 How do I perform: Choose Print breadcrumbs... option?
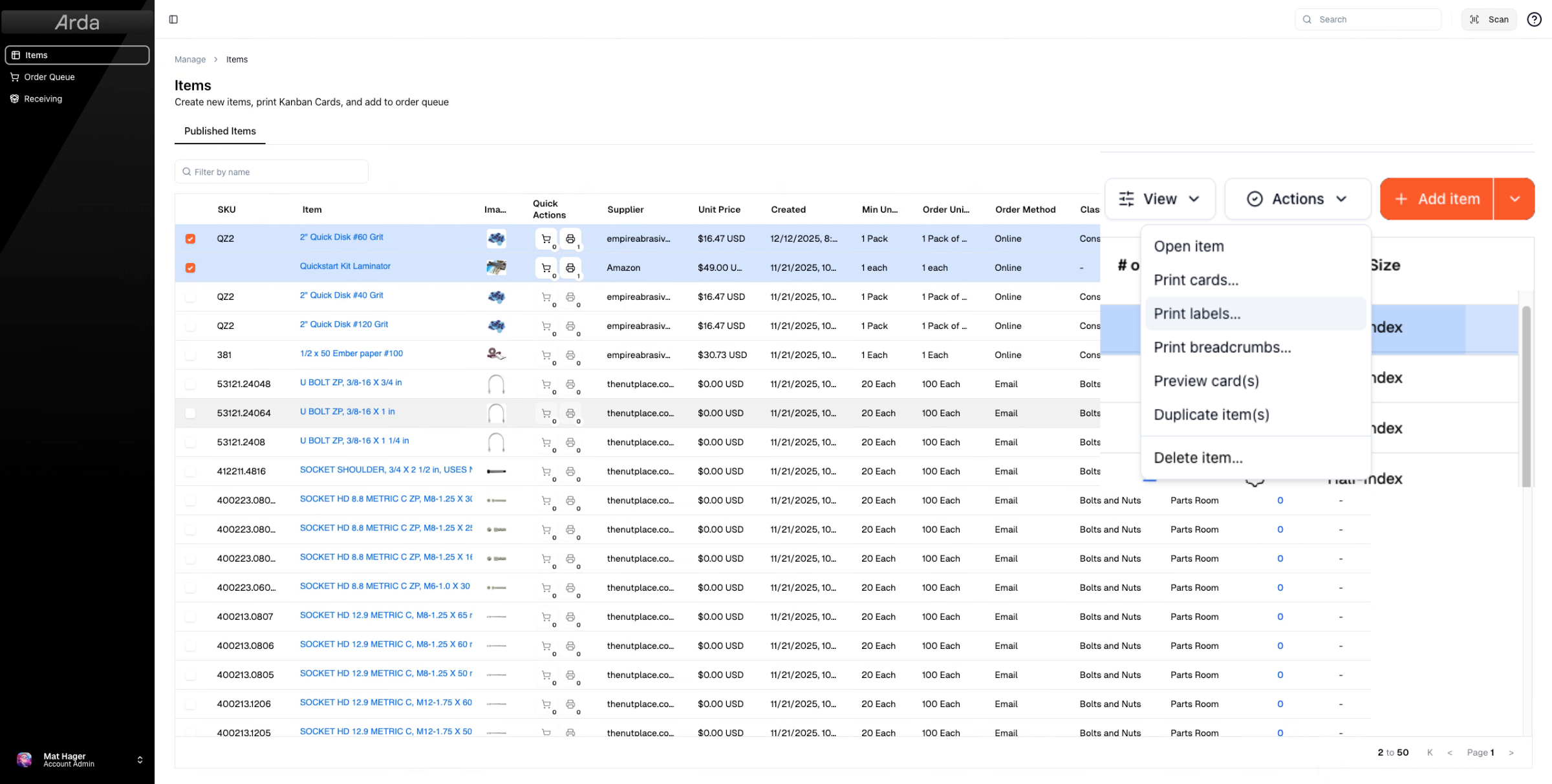click(x=1255, y=347)
